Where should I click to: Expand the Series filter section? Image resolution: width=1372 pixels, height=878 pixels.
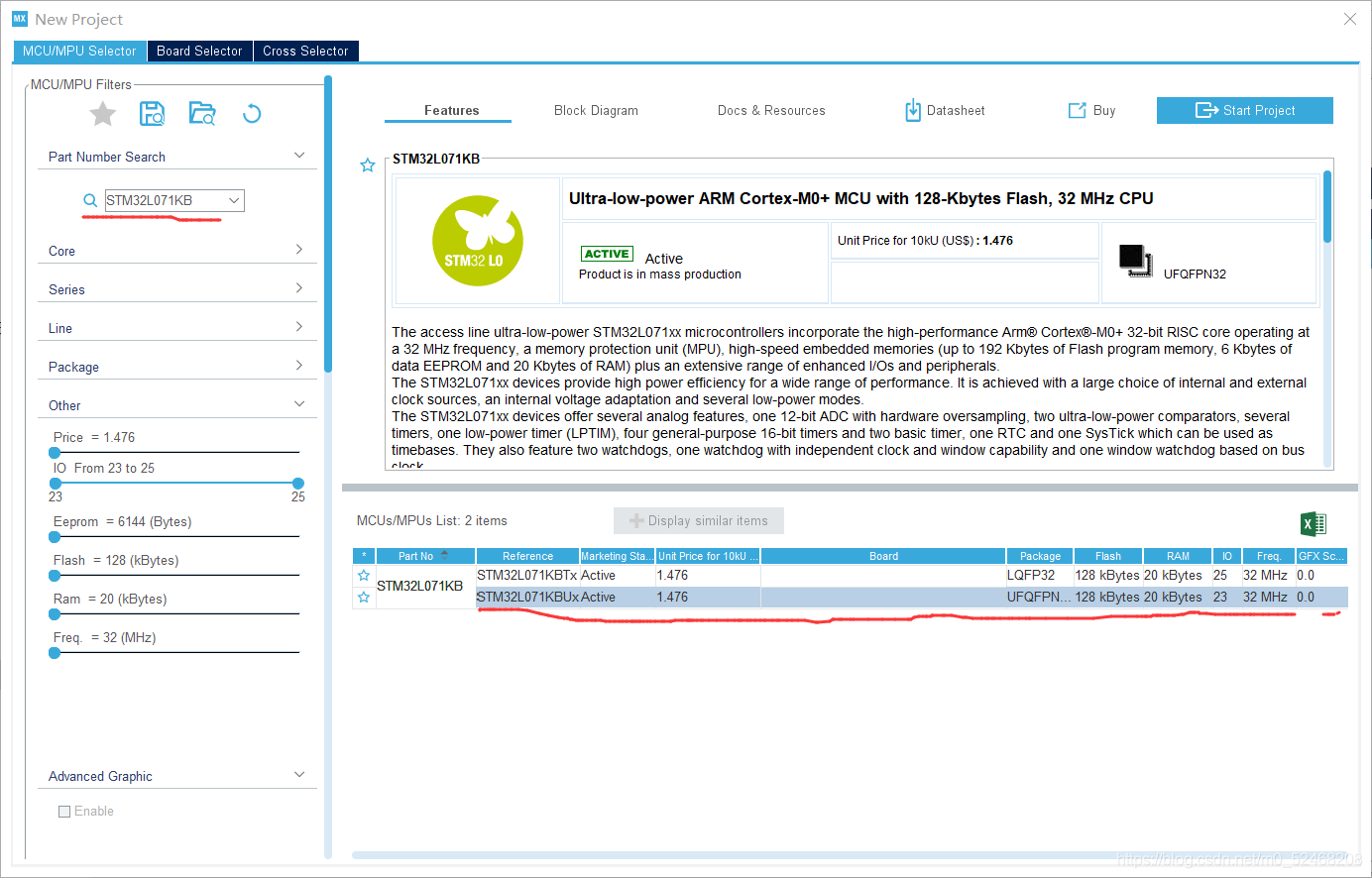click(299, 288)
